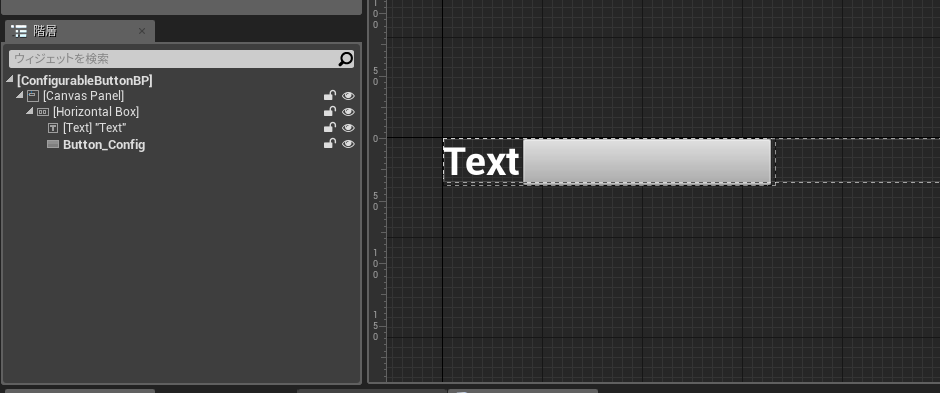Screen dimensions: 940x393
Task: Toggle lock on Canvas Panel row
Action: click(330, 95)
